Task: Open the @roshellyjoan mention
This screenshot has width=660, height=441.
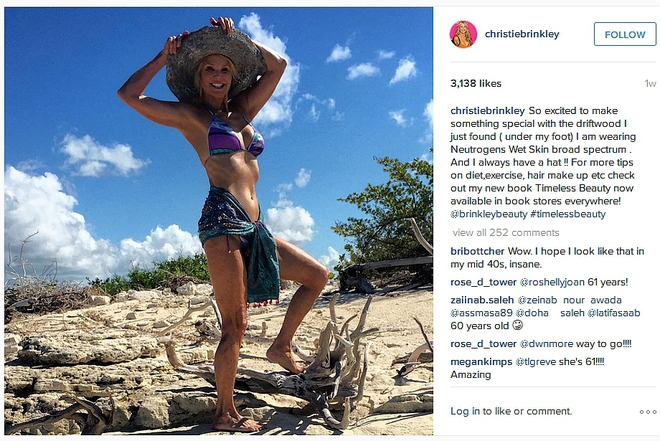Action: click(x=552, y=282)
